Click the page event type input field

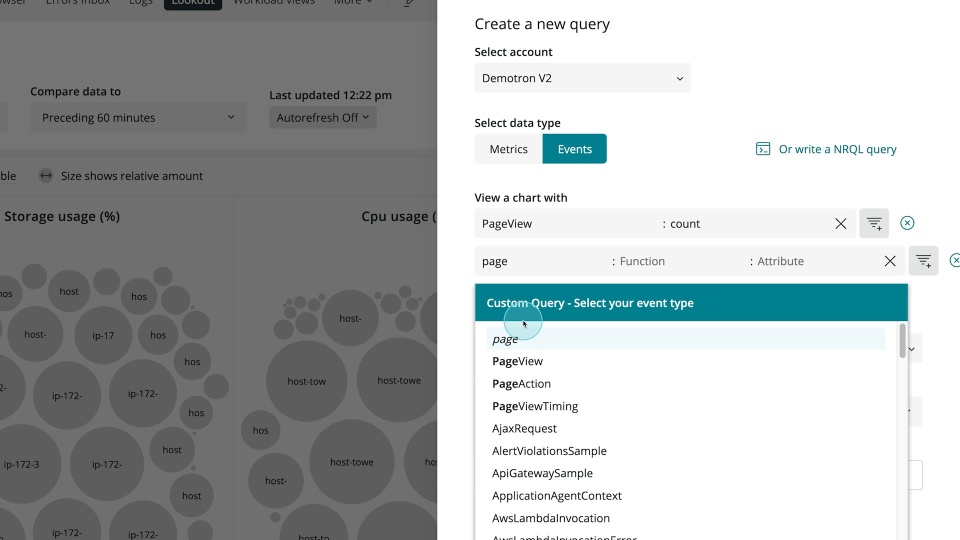coord(543,261)
